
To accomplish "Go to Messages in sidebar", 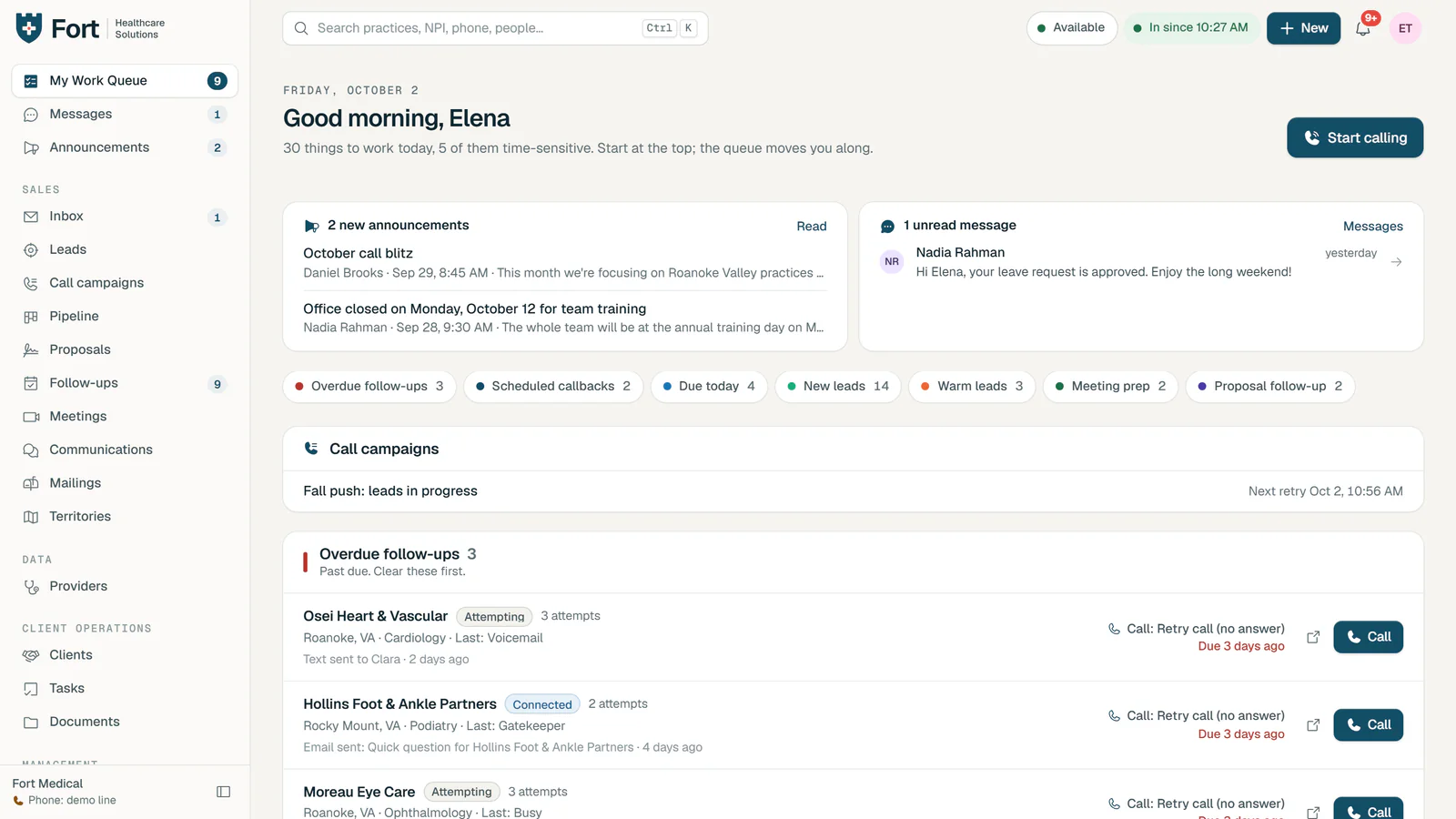I will click(125, 115).
